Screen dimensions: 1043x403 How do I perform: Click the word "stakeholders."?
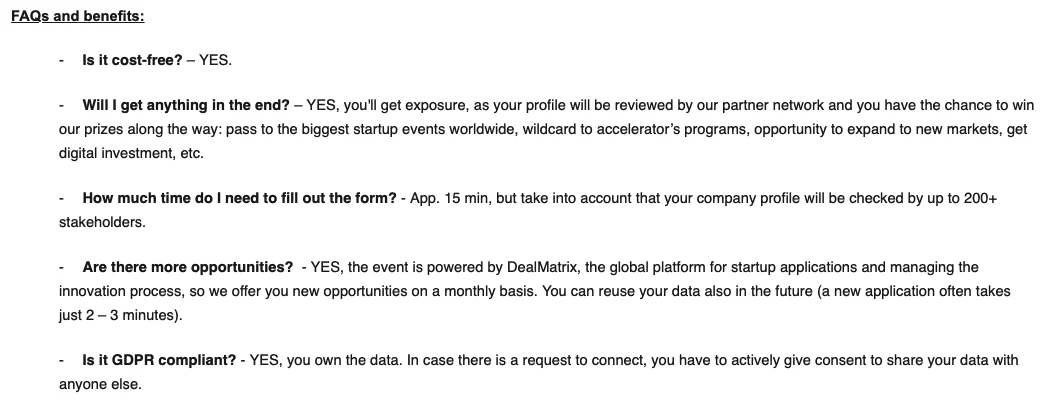click(102, 222)
